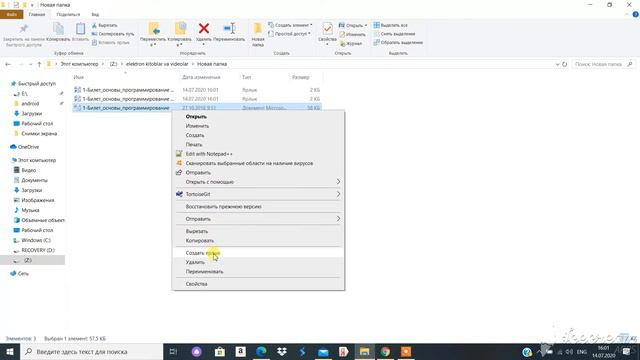This screenshot has height=360, width=640.
Task: Select android folder in the navigation pane
Action: [x=30, y=104]
